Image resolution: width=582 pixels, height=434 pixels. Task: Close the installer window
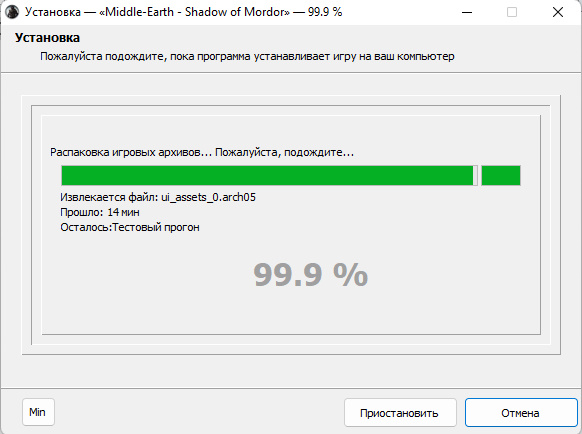pyautogui.click(x=558, y=12)
